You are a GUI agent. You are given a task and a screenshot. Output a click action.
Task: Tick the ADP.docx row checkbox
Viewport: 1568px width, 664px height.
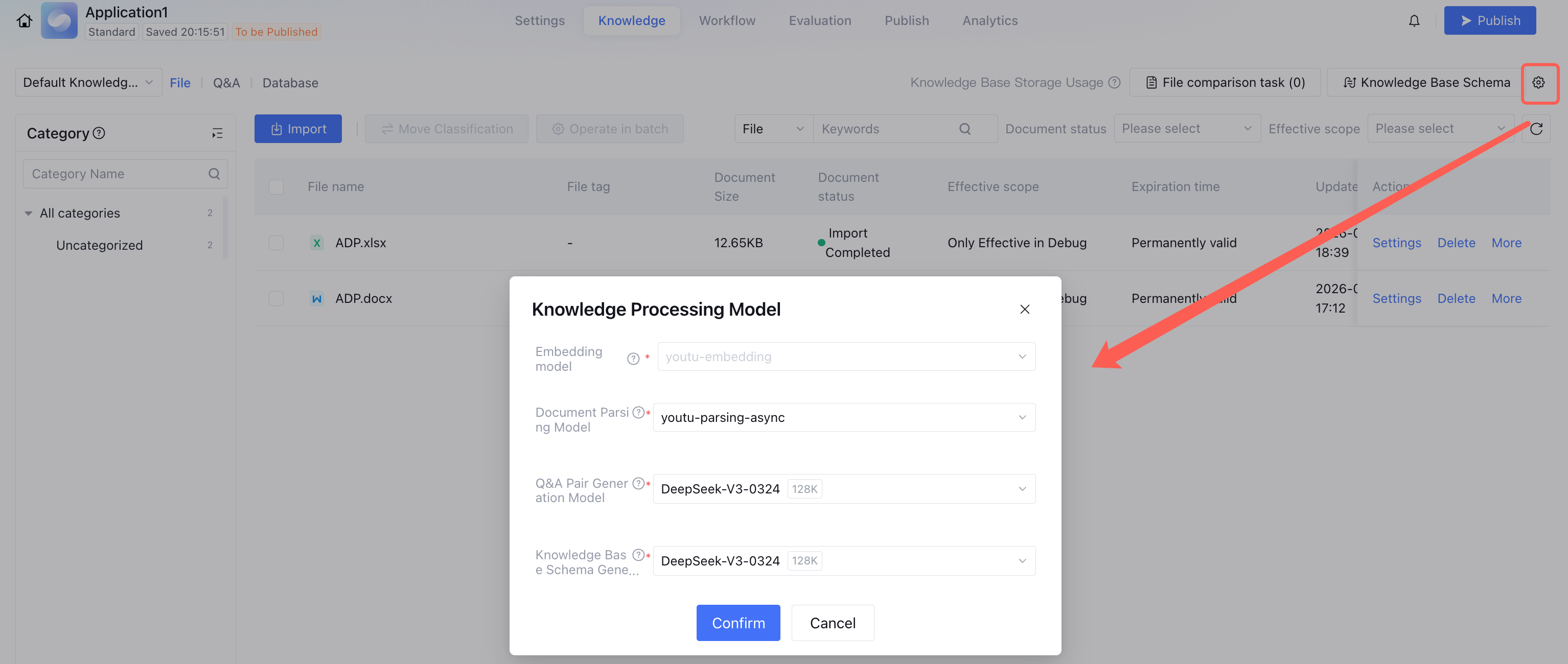pyautogui.click(x=276, y=299)
